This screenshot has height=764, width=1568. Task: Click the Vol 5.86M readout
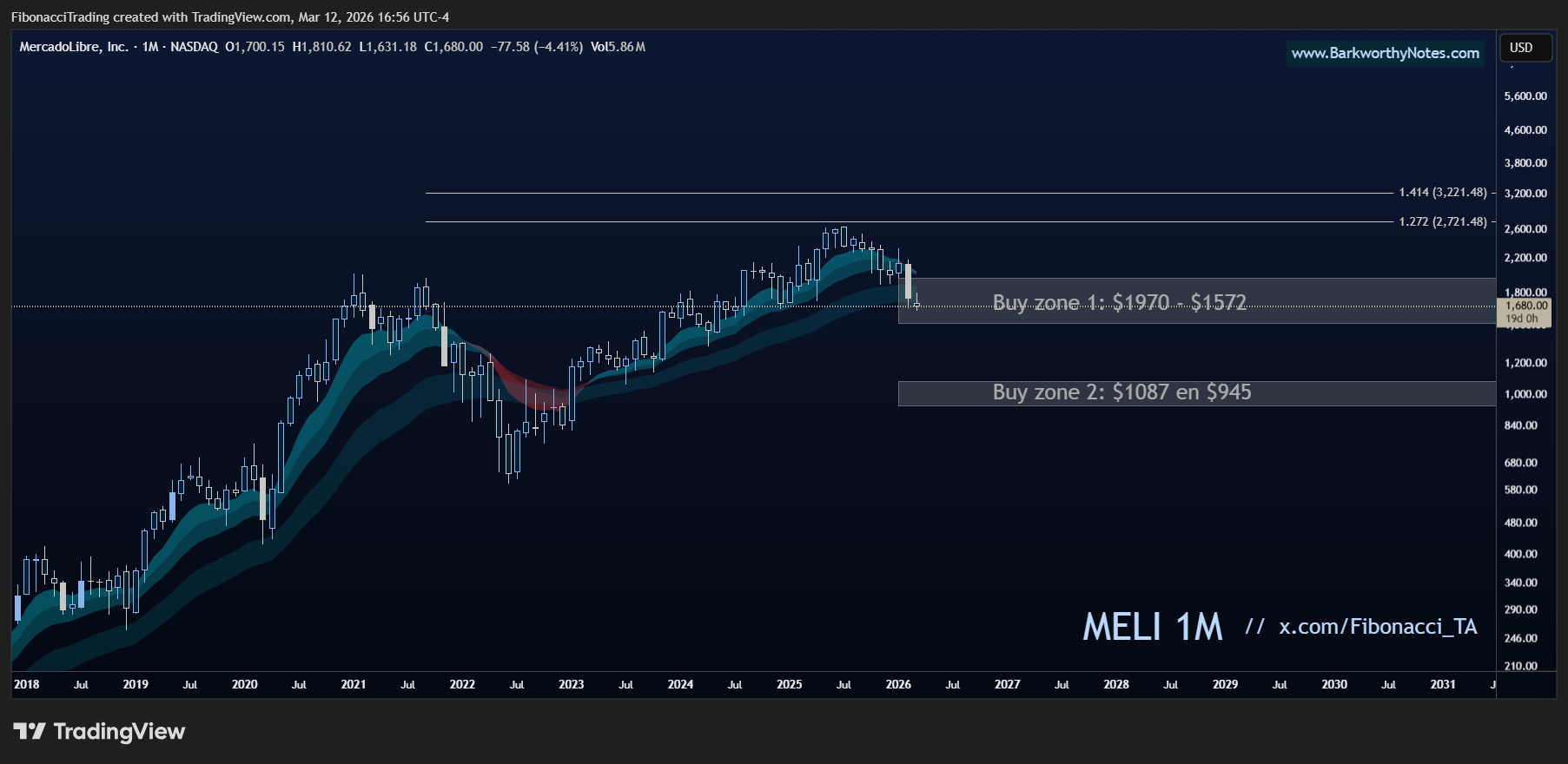coord(618,47)
